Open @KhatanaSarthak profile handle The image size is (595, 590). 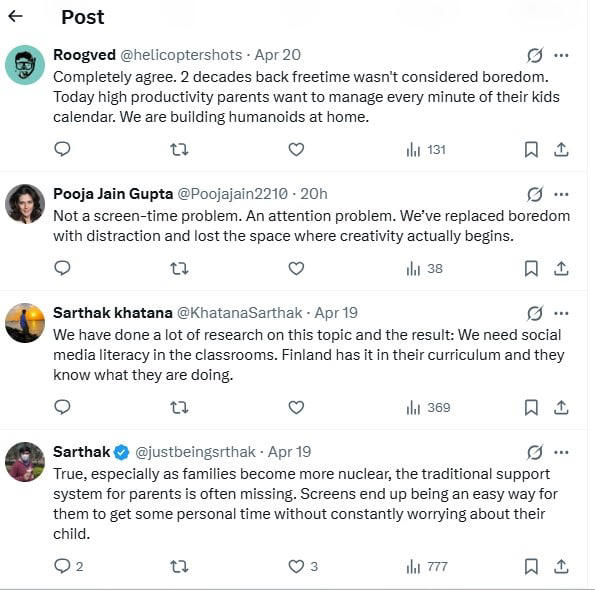240,313
